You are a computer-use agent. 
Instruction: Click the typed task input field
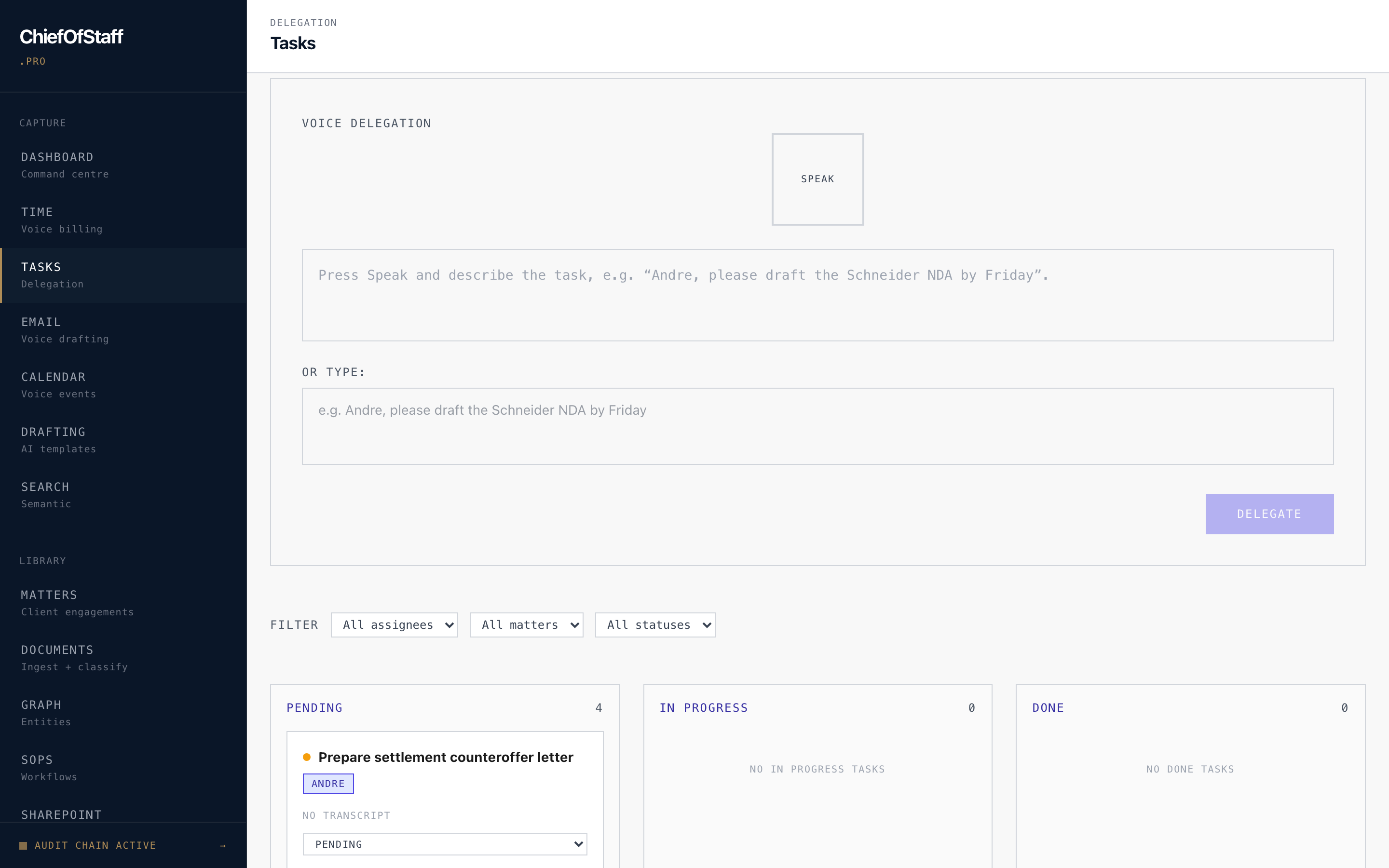[x=817, y=426]
